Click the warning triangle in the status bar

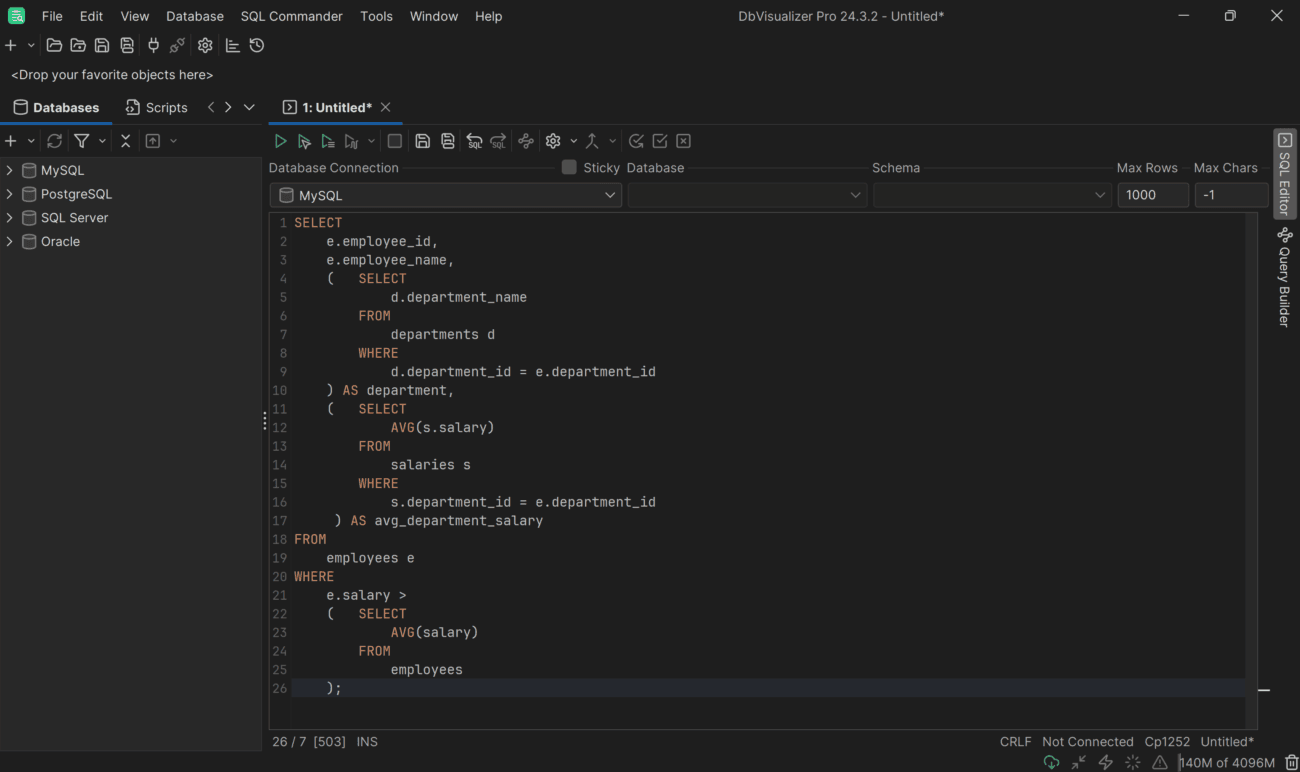pyautogui.click(x=1159, y=761)
